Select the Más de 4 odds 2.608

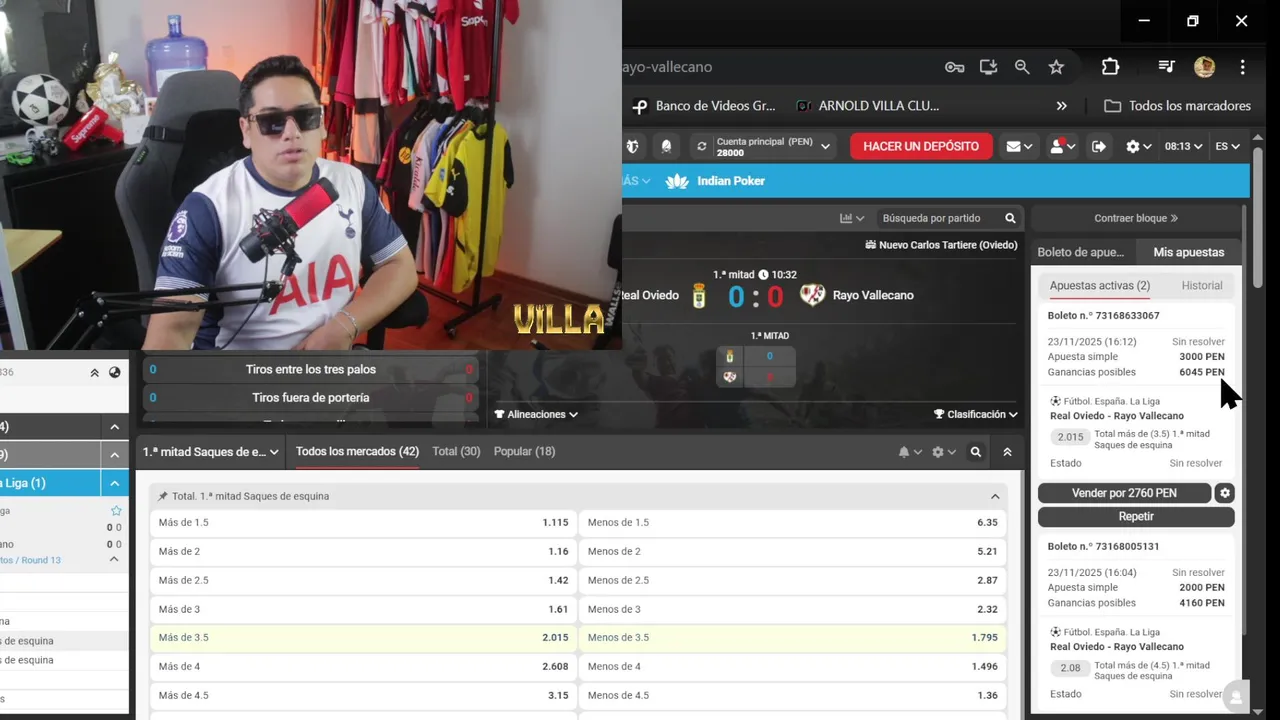pyautogui.click(x=363, y=666)
